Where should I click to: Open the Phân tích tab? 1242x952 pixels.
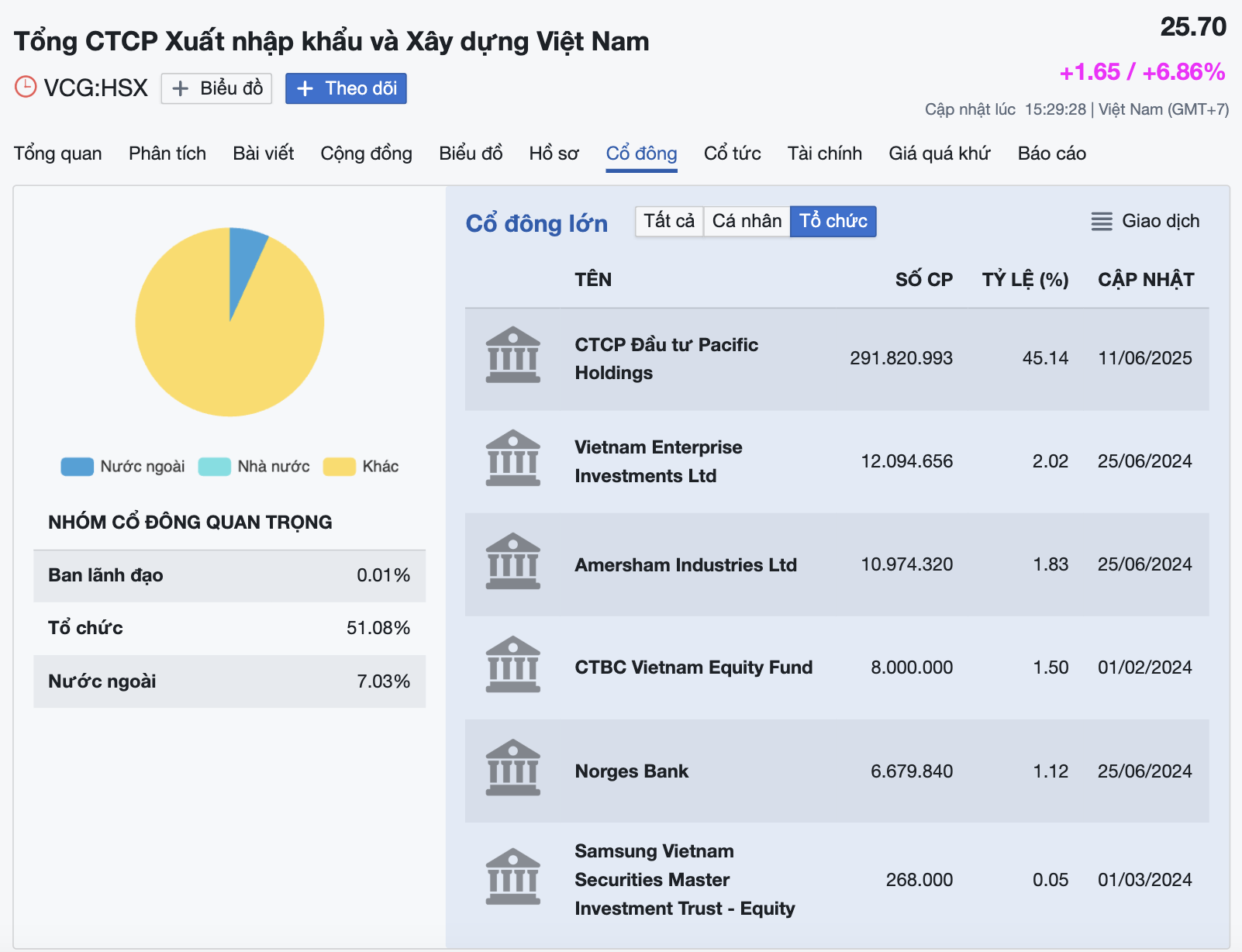click(x=167, y=153)
